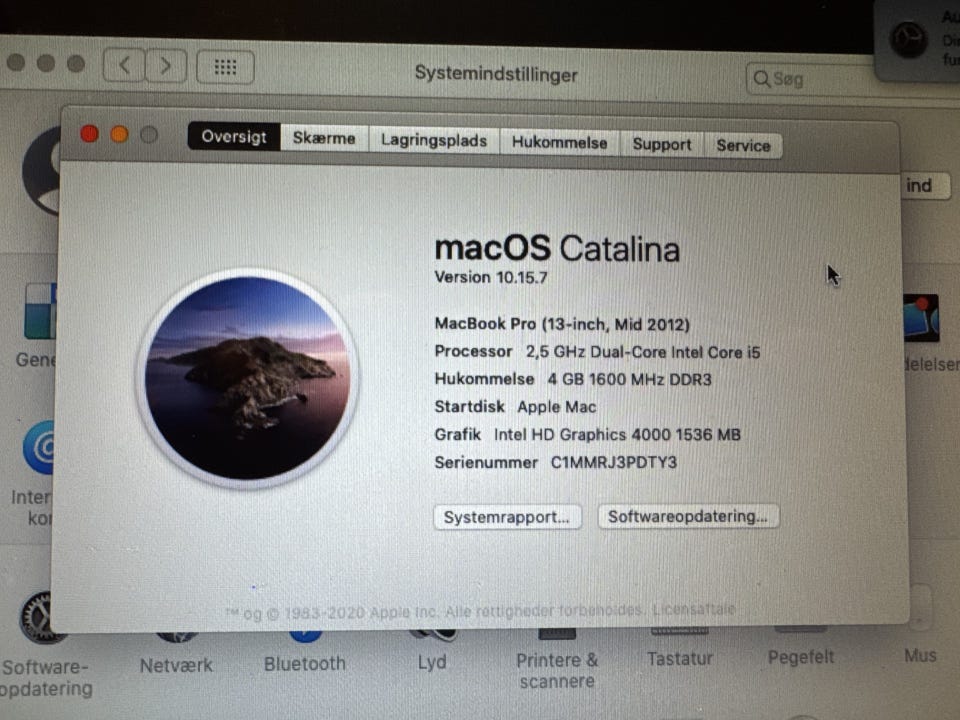Click version text 'Version 10.15.7'
This screenshot has height=720, width=960.
pos(491,277)
